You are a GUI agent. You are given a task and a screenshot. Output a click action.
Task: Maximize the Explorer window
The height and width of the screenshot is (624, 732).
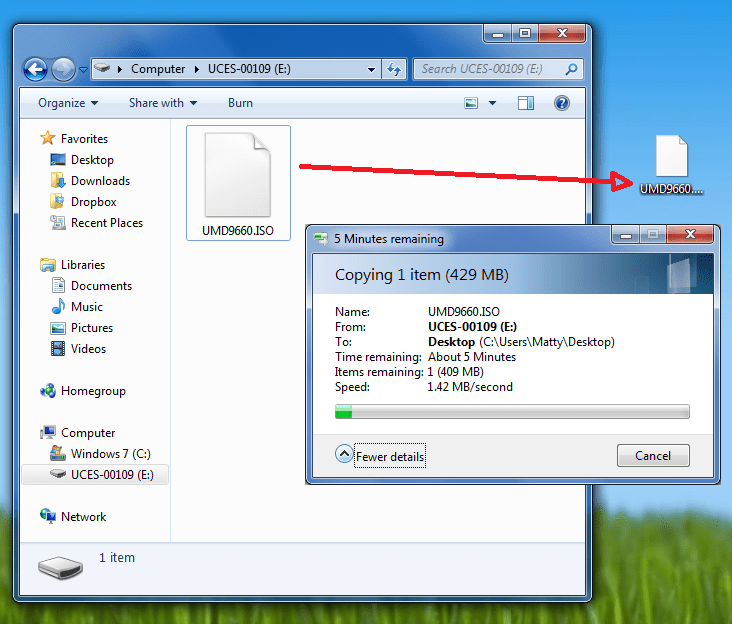click(525, 34)
